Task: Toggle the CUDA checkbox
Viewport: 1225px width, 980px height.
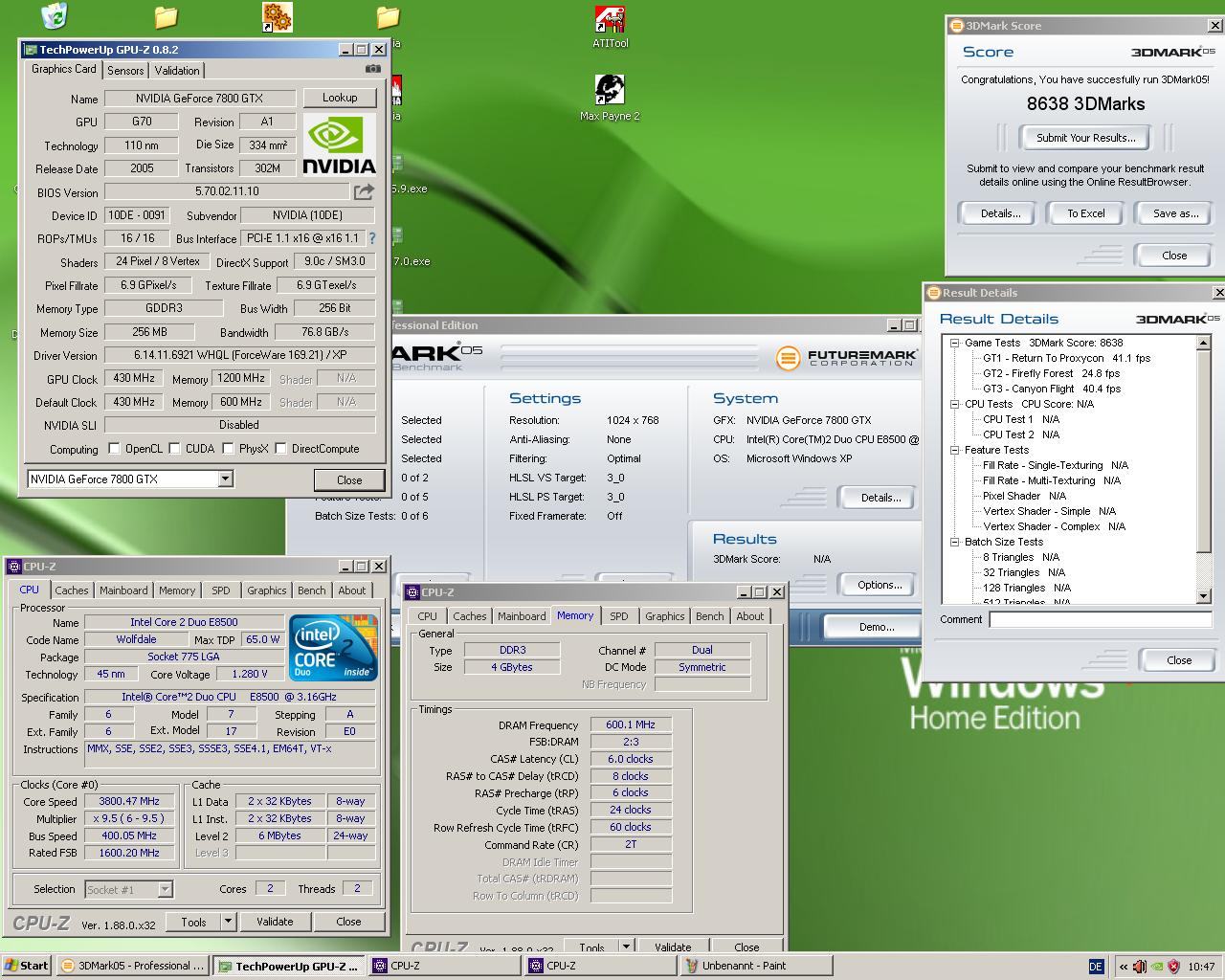Action: pos(175,448)
